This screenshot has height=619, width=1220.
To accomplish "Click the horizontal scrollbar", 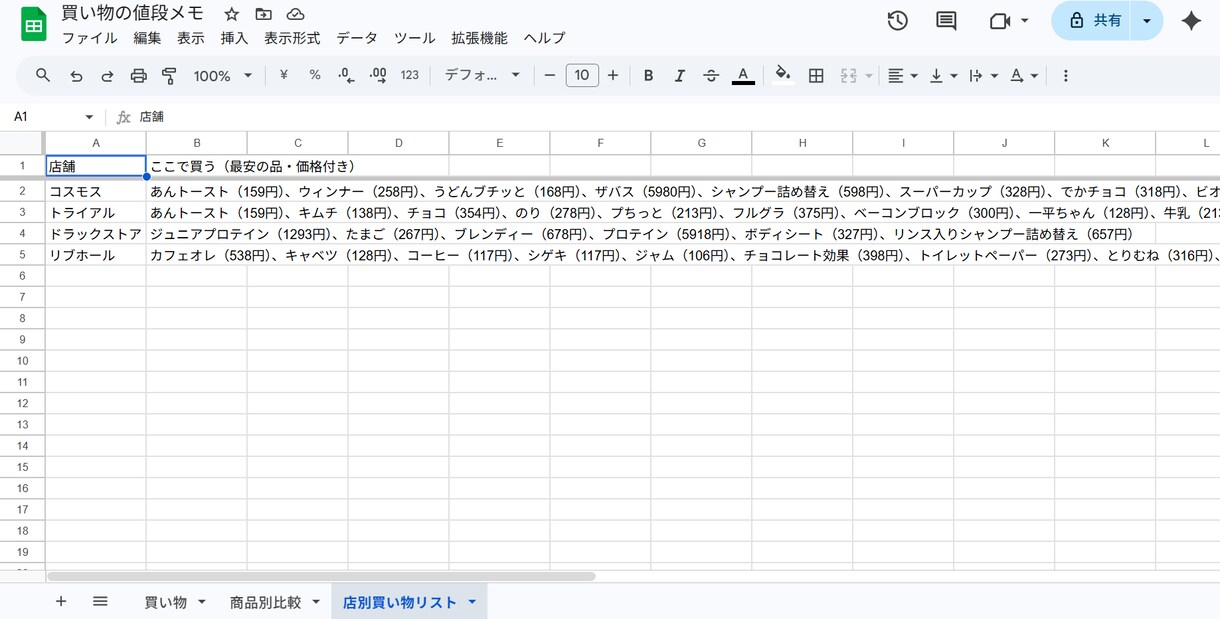I will [x=321, y=577].
